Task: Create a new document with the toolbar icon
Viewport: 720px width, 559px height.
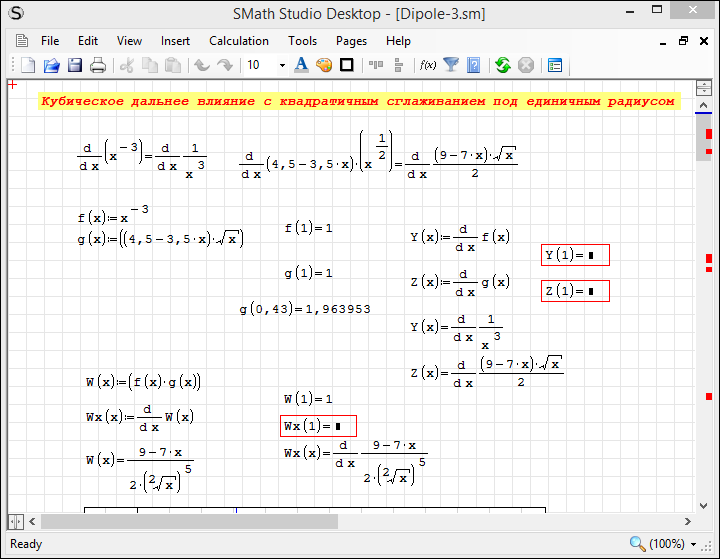Action: [x=28, y=66]
